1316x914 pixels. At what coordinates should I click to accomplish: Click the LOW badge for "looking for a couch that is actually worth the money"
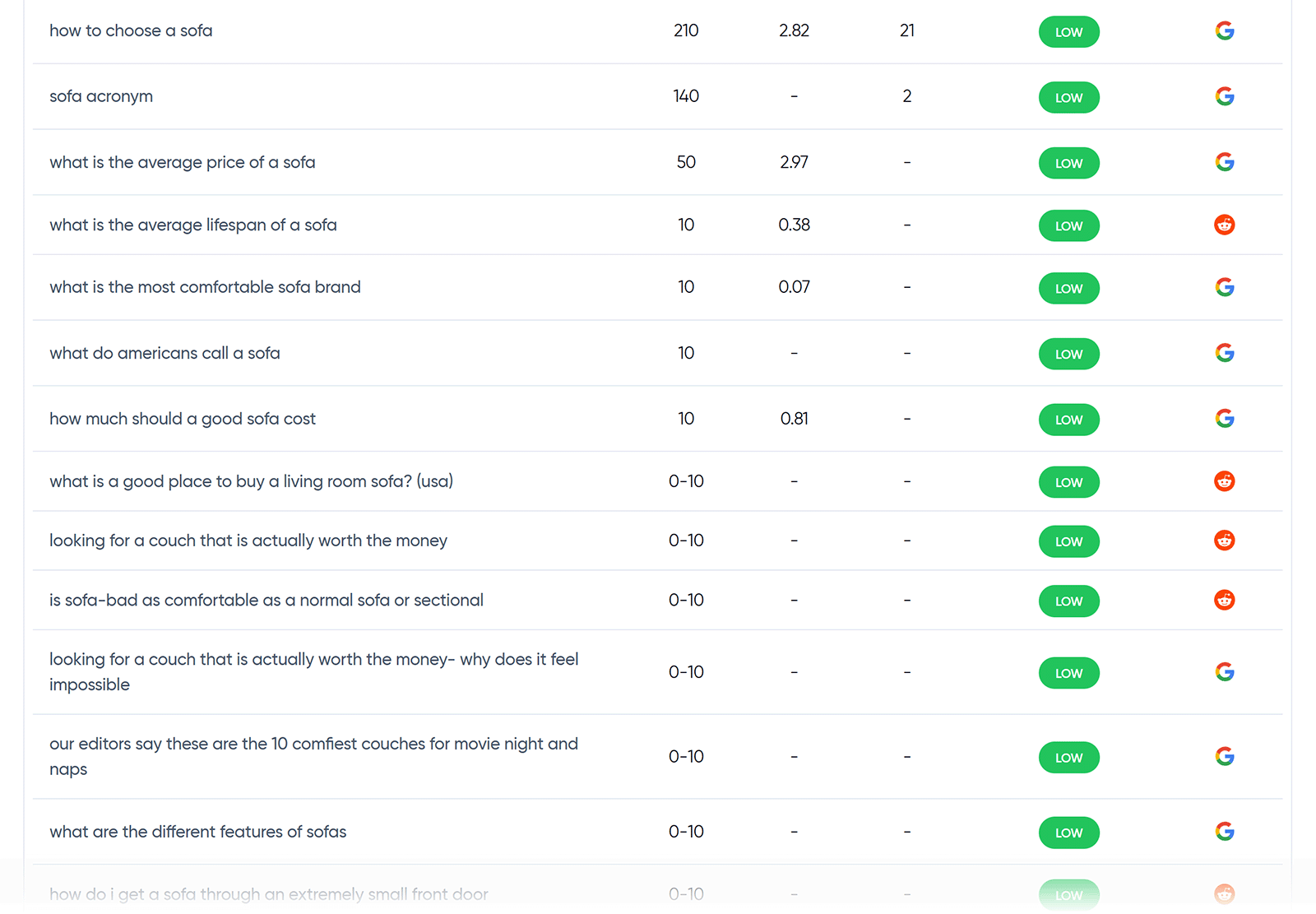point(1068,541)
